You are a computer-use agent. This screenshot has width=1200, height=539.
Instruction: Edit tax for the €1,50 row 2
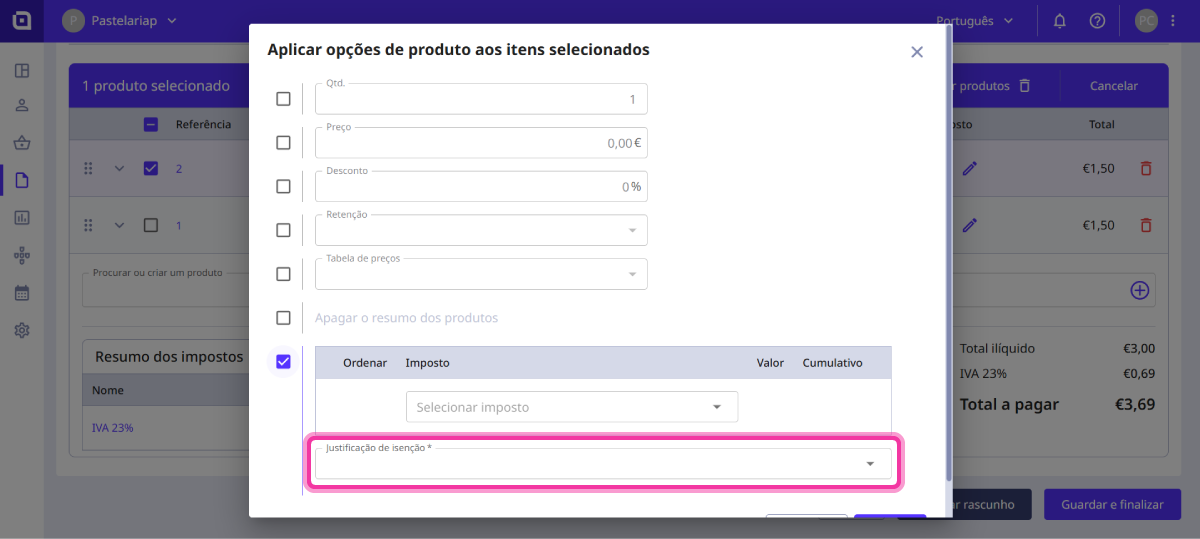969,168
